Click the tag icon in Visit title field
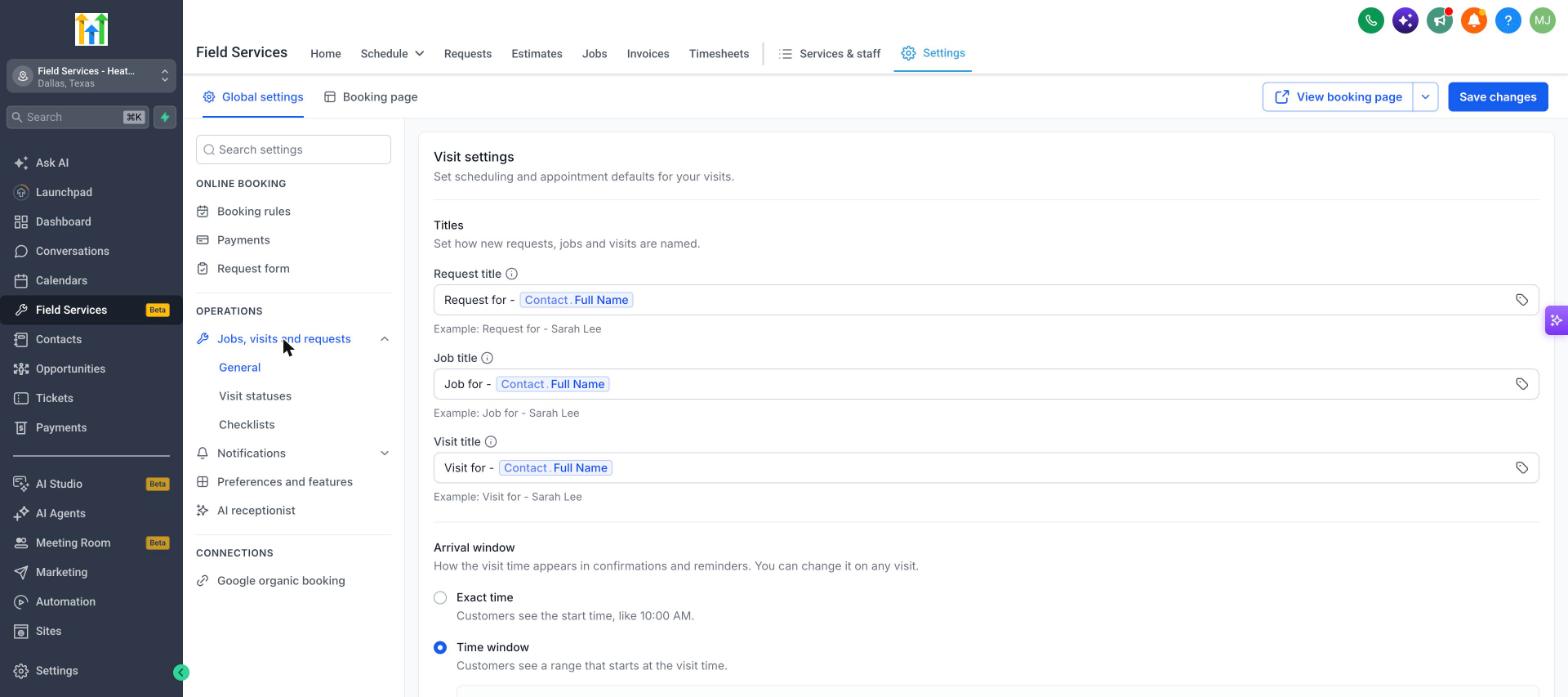Viewport: 1568px width, 697px height. [x=1521, y=468]
